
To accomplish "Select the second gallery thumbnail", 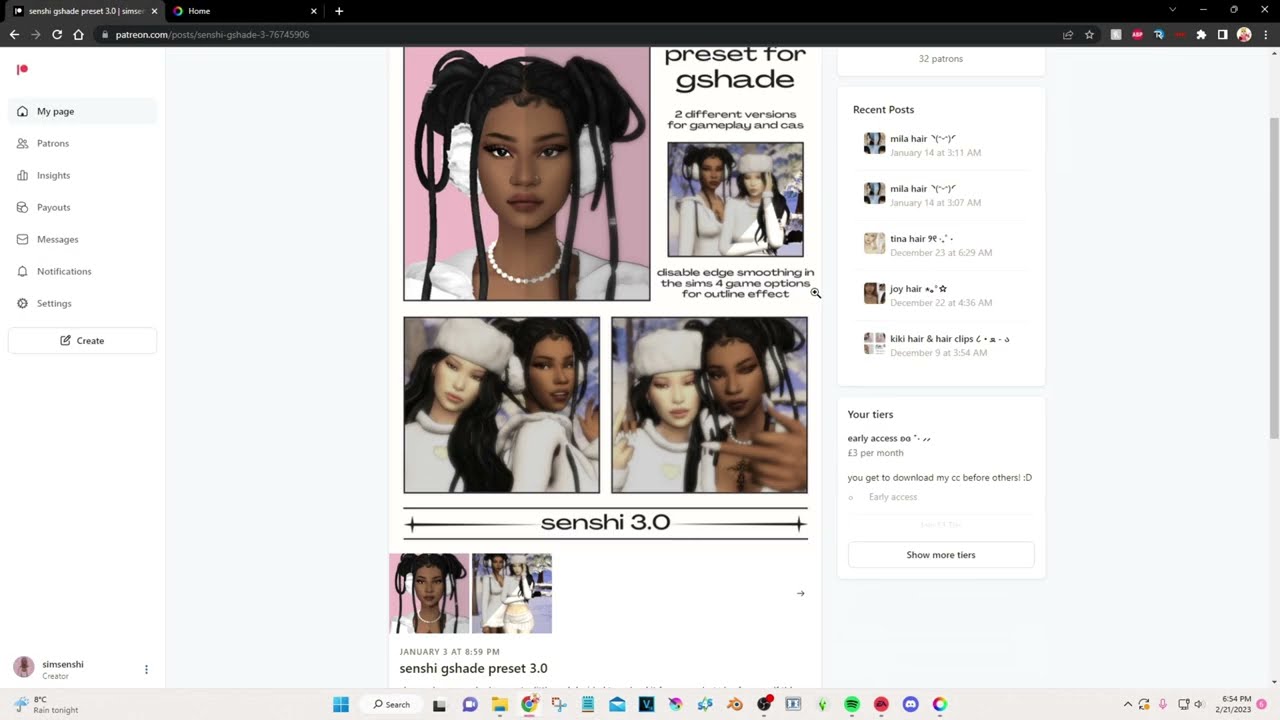I will click(512, 593).
